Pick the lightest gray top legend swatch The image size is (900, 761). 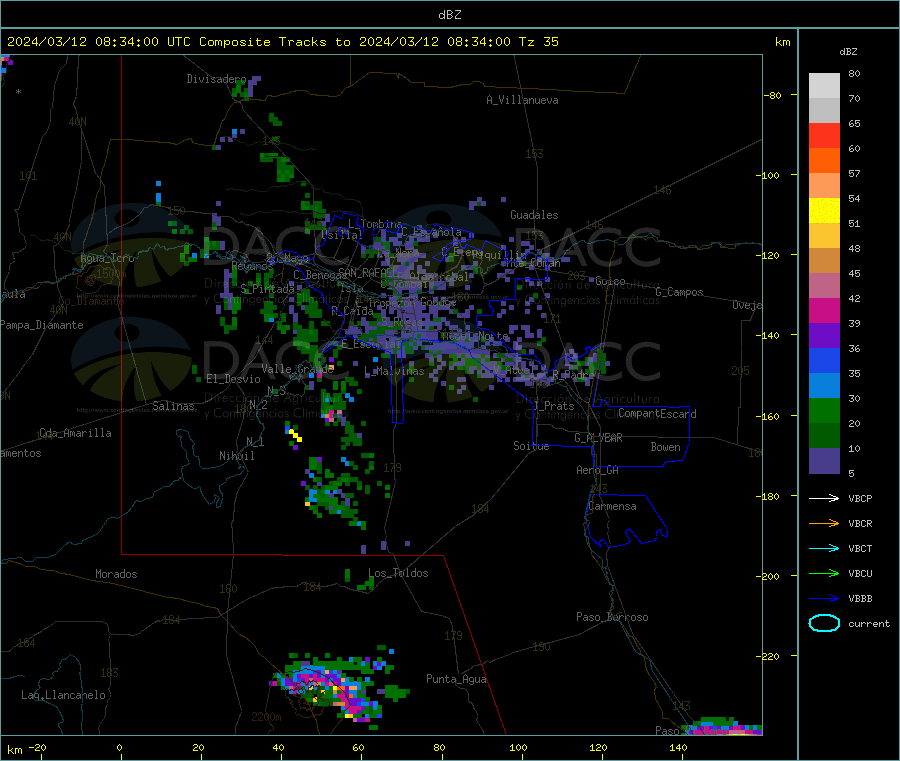[824, 86]
